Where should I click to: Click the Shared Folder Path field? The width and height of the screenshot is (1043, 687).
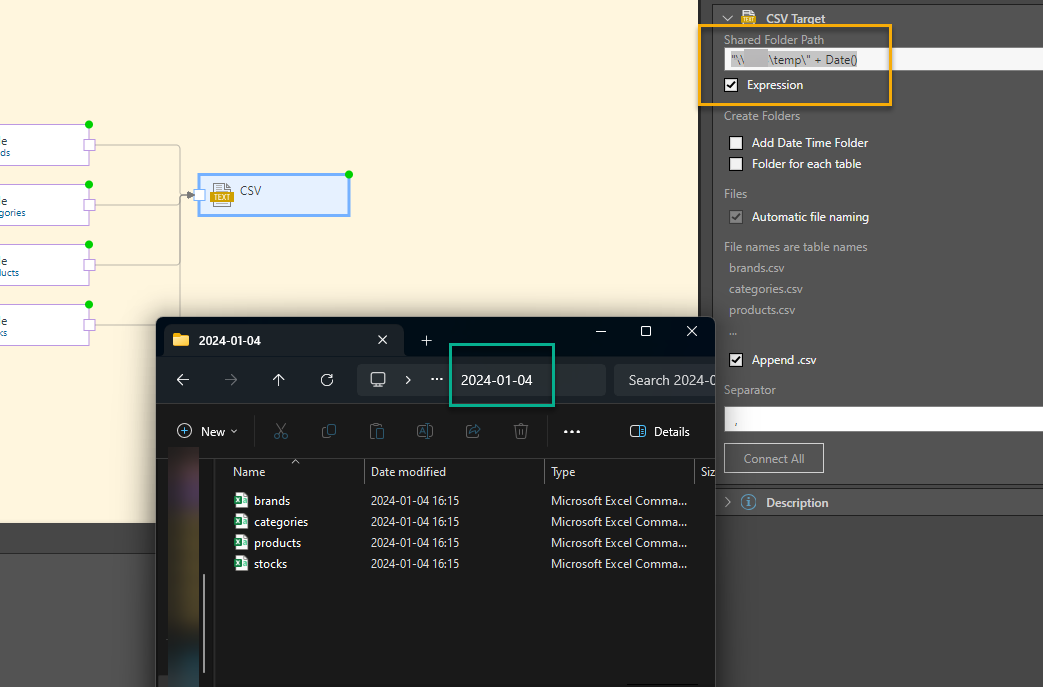(880, 60)
